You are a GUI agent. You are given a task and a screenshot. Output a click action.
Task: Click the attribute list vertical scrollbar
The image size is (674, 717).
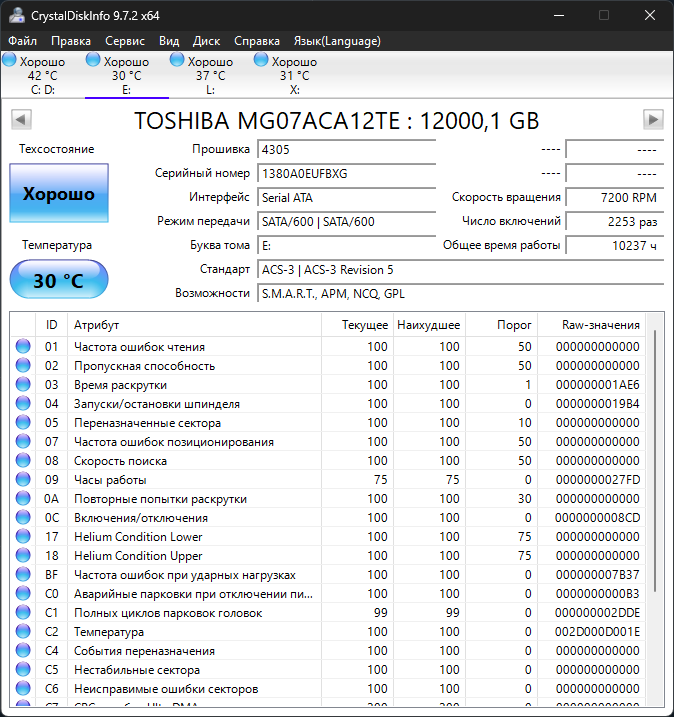coord(655,462)
